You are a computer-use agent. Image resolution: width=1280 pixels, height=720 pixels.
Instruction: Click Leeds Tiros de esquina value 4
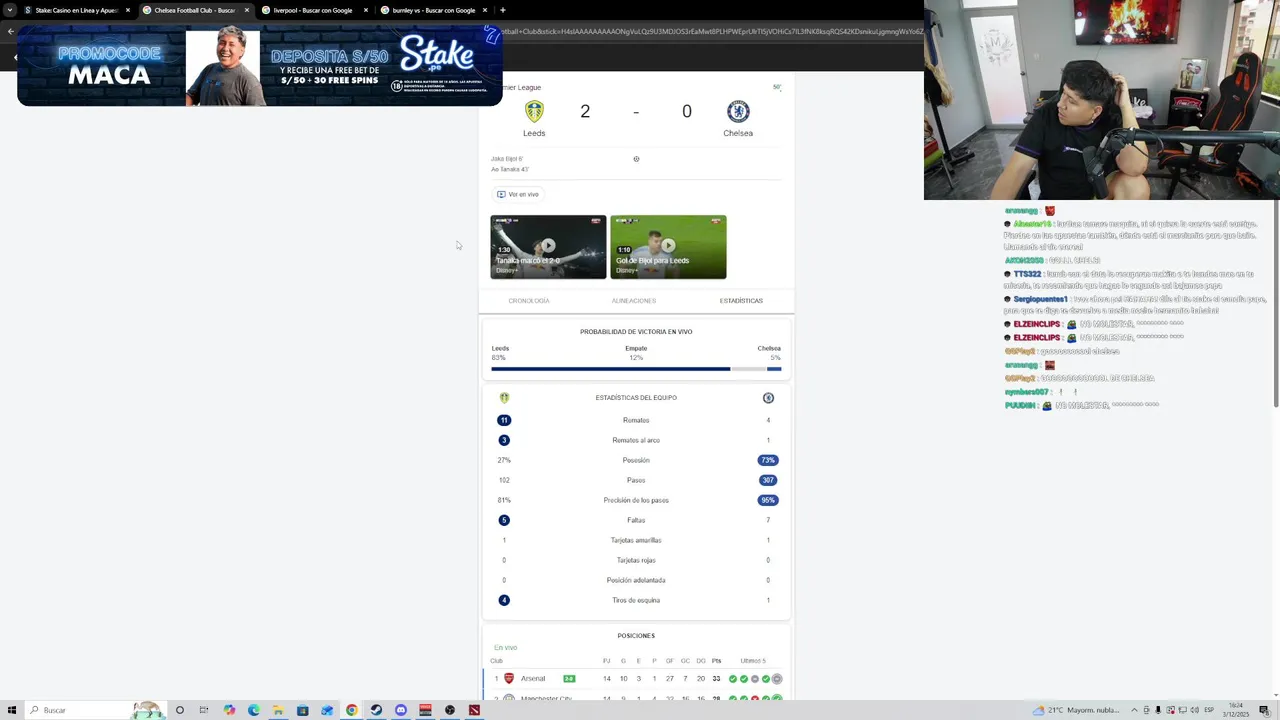504,600
